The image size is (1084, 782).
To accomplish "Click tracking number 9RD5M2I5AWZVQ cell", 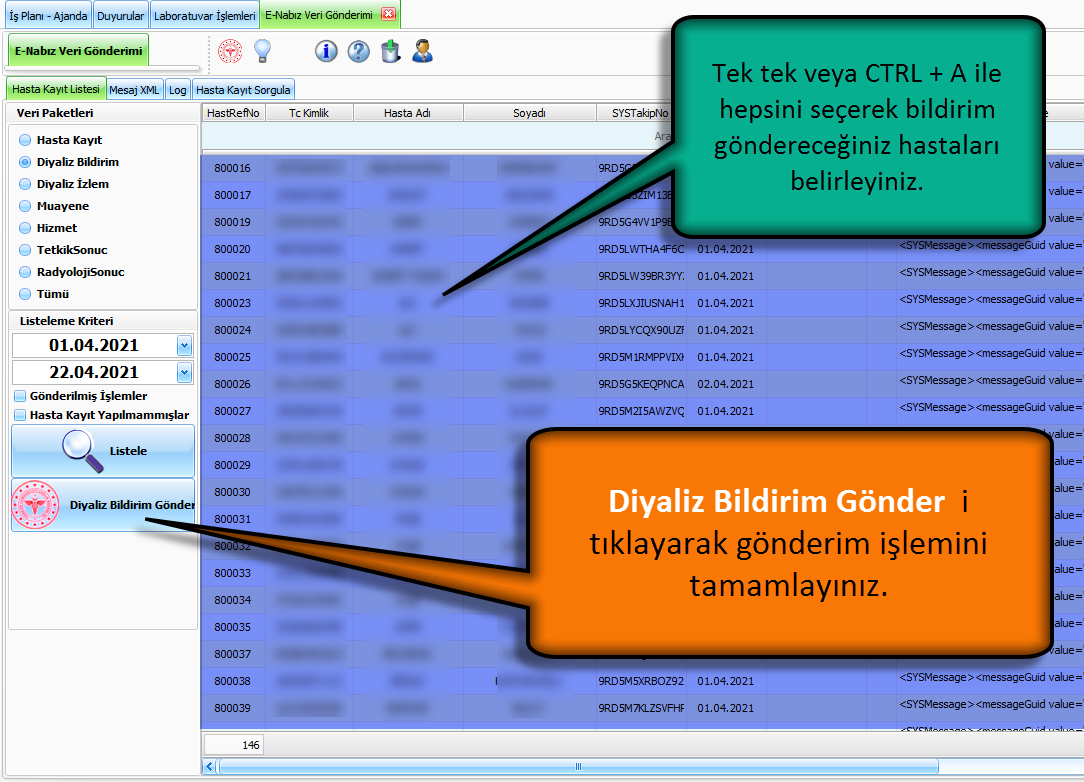I will coord(642,411).
